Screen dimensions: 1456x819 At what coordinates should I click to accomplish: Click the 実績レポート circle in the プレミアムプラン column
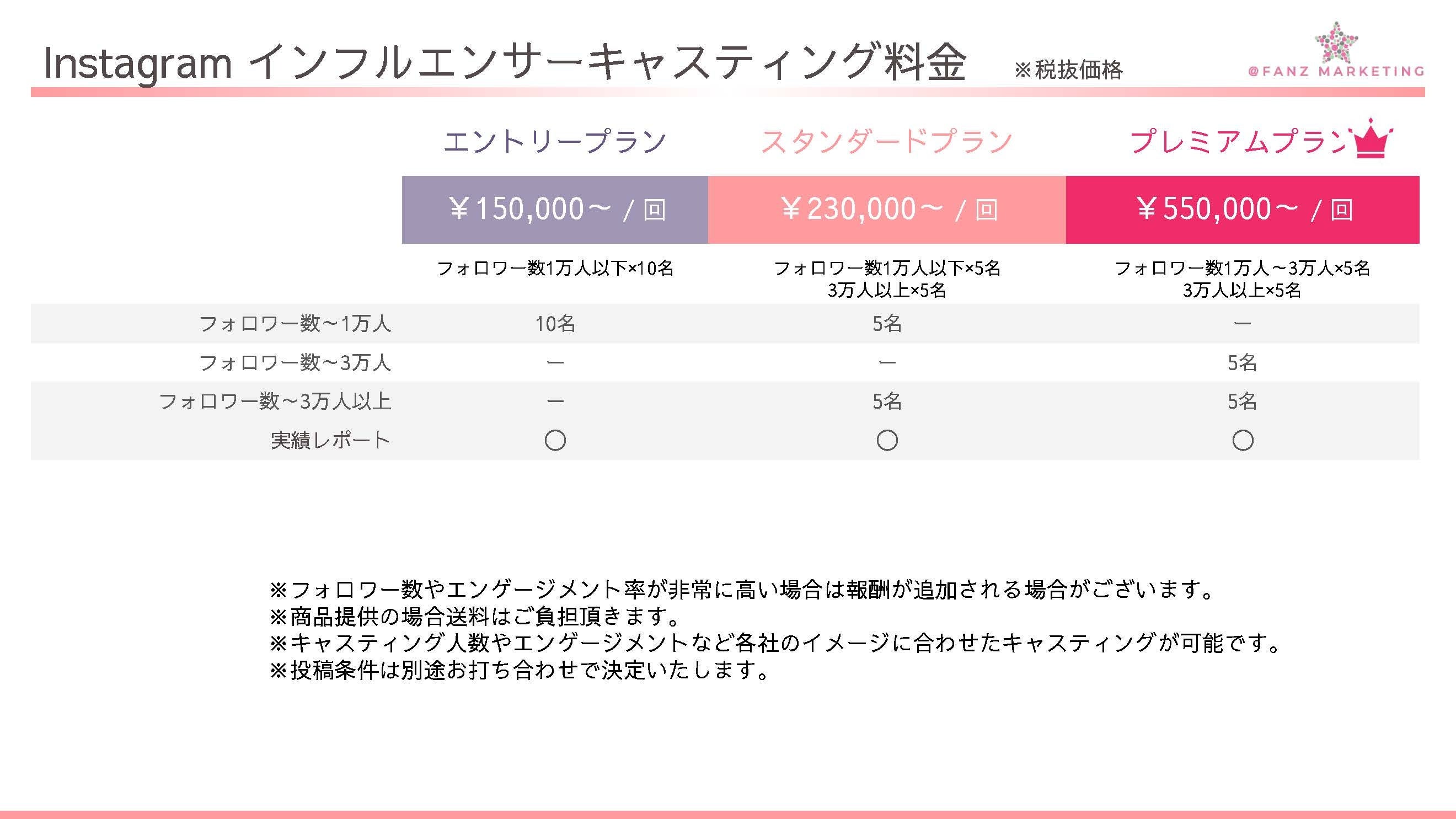click(1243, 440)
